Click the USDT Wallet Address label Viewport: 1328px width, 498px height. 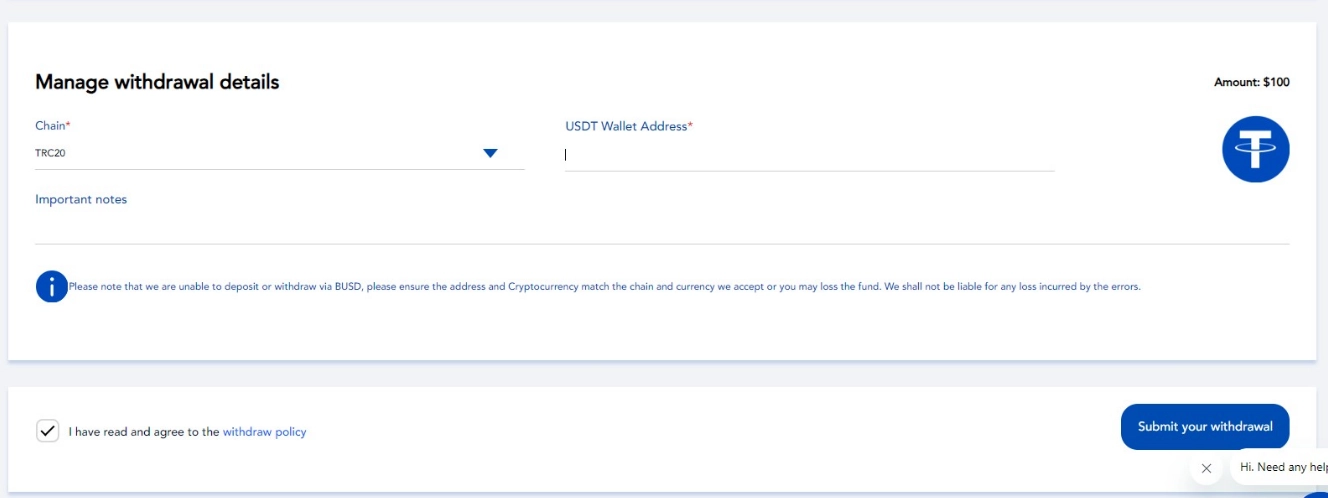click(x=626, y=126)
